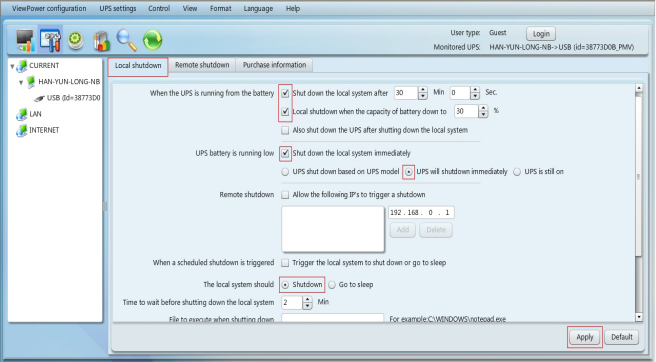The width and height of the screenshot is (656, 362).
Task: Toggle Local shutdown when battery capacity down checkbox
Action: 285,112
